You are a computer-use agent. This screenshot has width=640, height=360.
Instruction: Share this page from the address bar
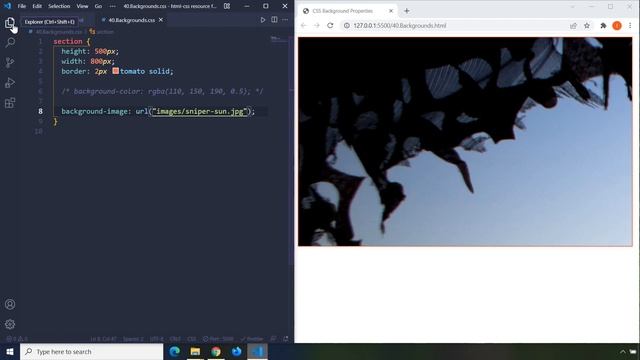coord(573,25)
